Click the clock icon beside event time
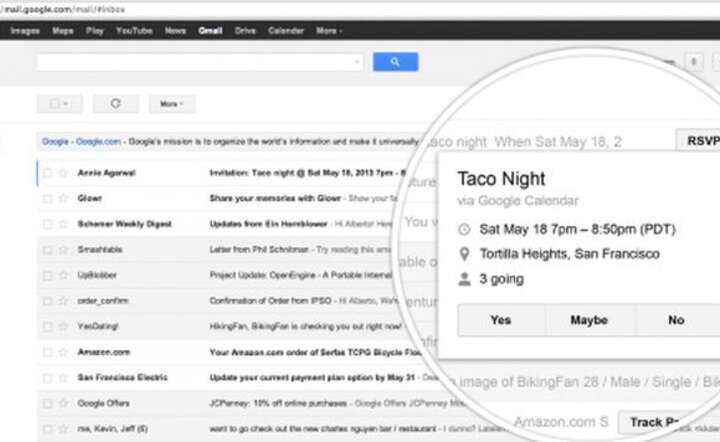This screenshot has height=442, width=720. 464,229
